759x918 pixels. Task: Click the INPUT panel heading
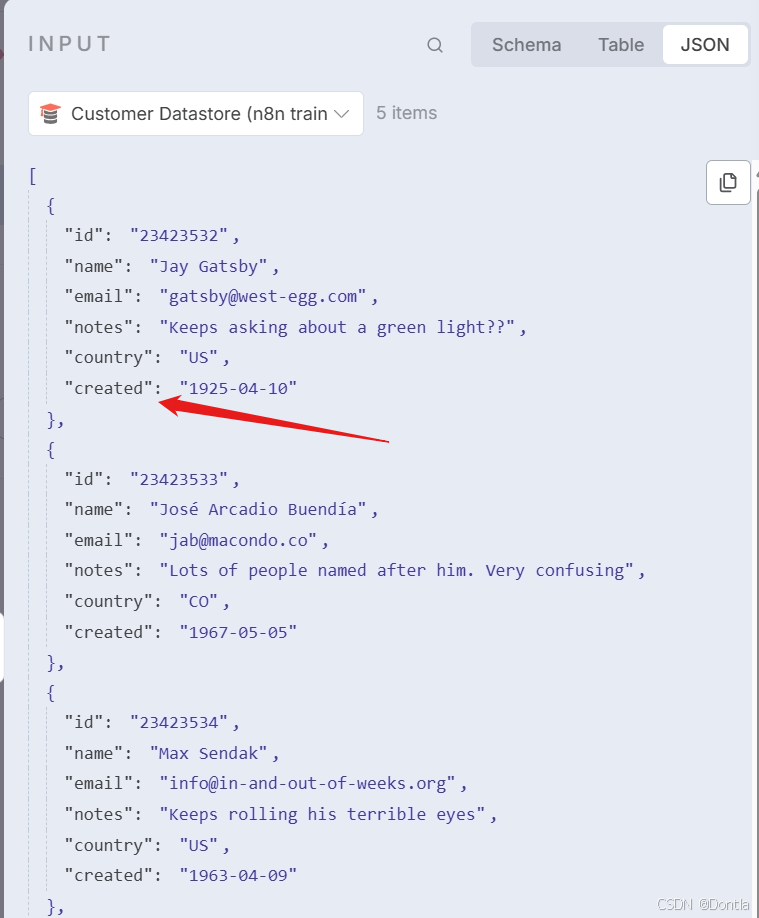click(x=70, y=44)
